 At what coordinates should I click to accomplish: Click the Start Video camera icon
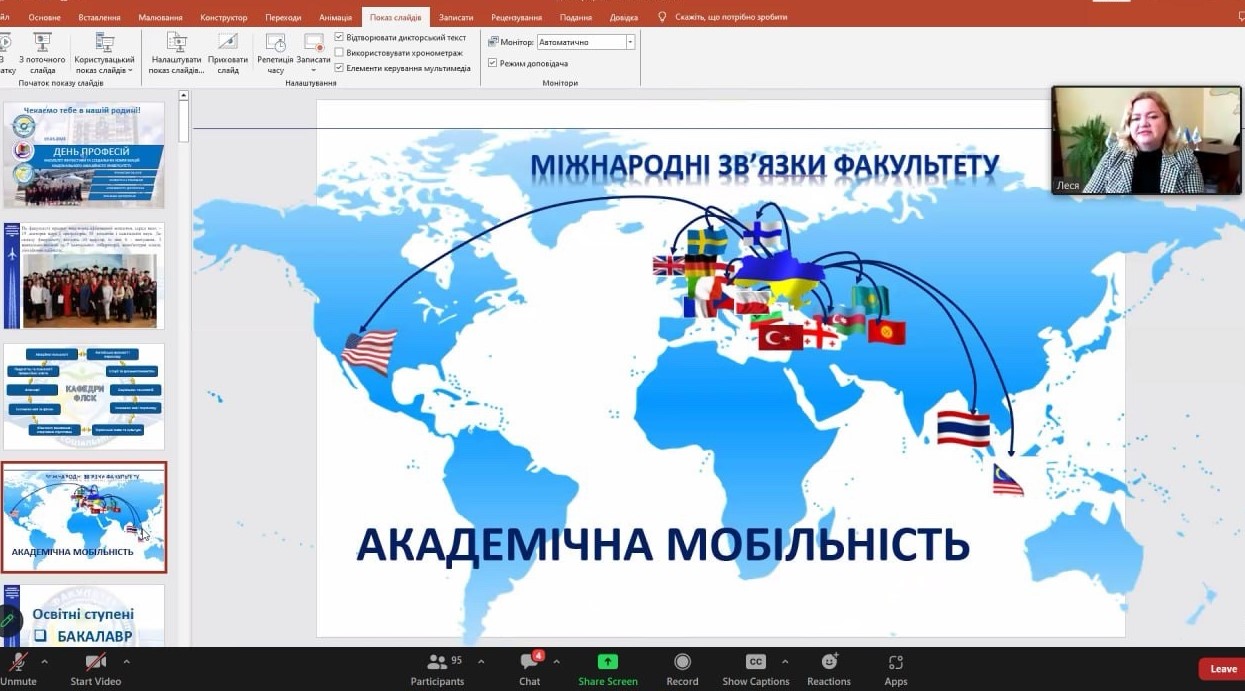click(96, 662)
